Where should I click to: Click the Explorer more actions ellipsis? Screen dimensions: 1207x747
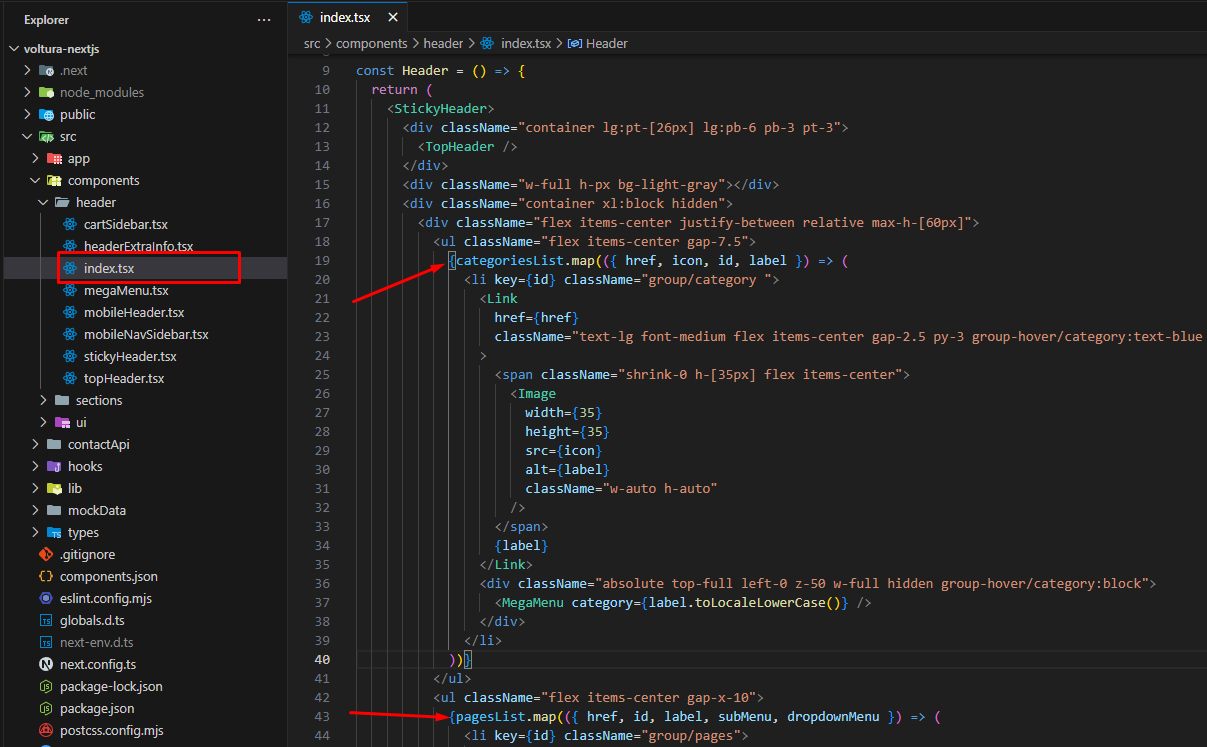[264, 19]
